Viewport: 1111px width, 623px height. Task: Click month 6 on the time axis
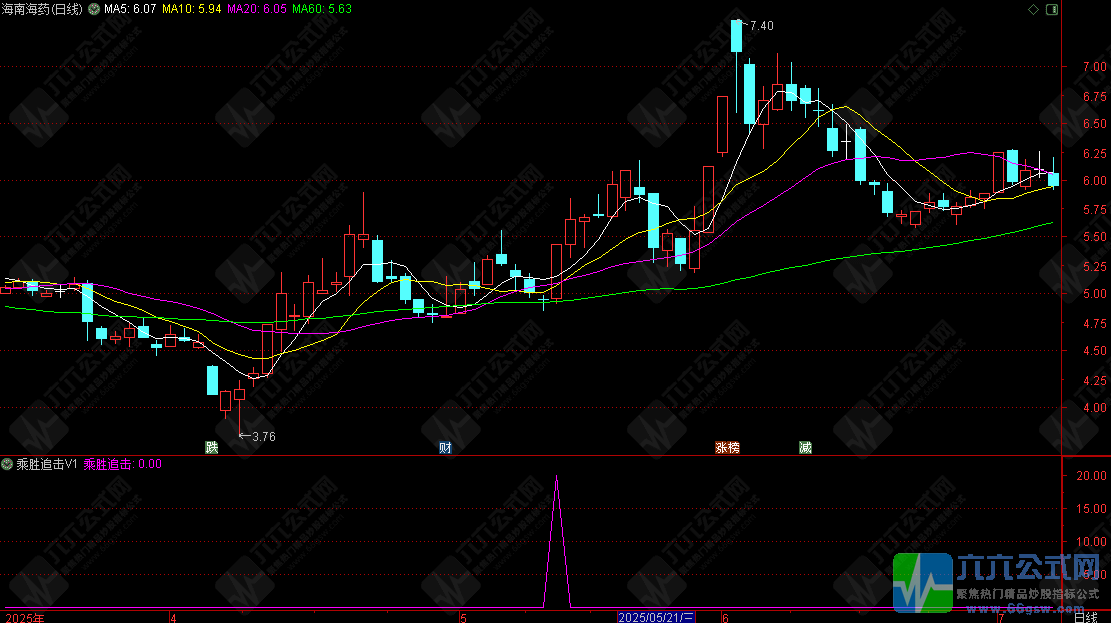coord(725,618)
